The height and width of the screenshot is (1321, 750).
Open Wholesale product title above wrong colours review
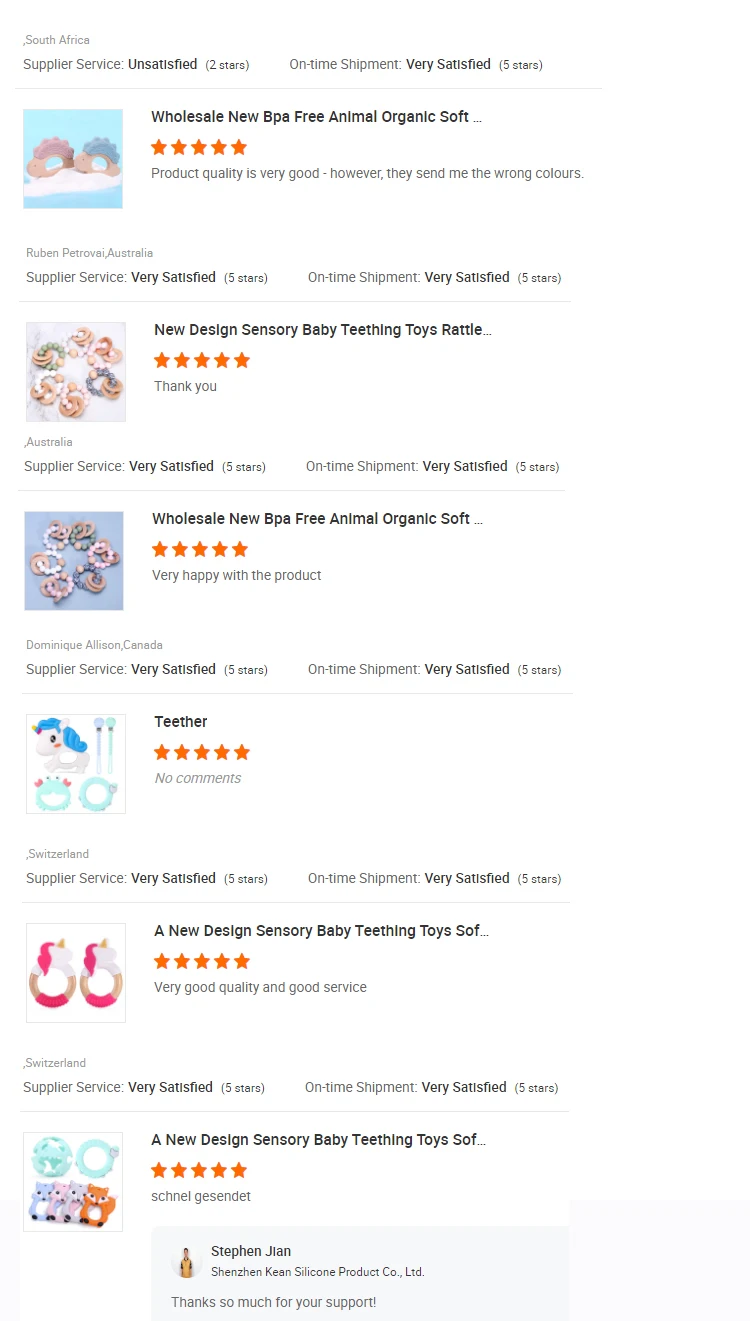(316, 117)
